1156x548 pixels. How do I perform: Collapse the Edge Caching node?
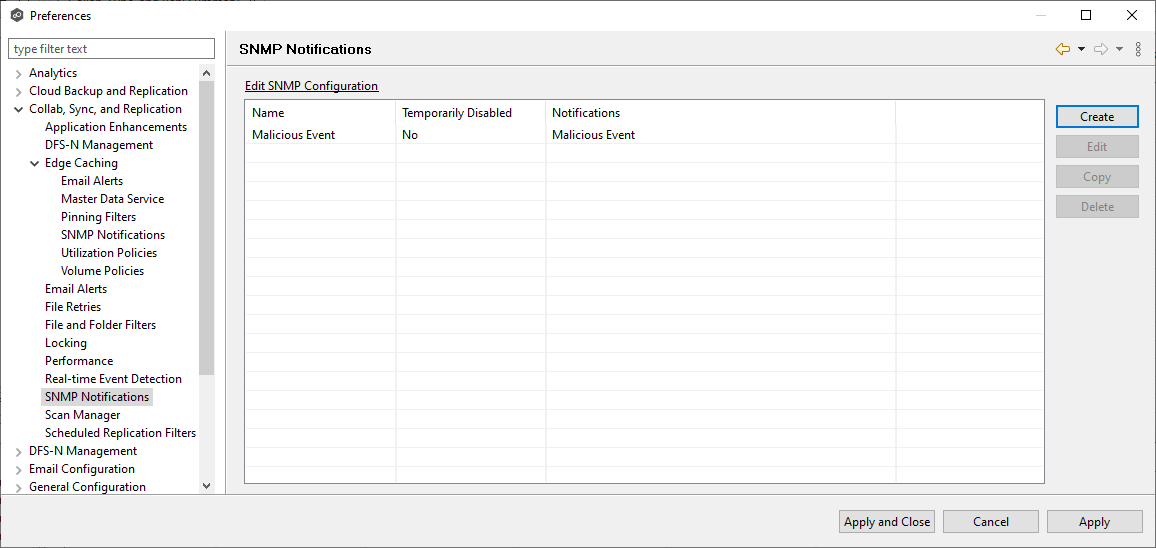click(35, 164)
